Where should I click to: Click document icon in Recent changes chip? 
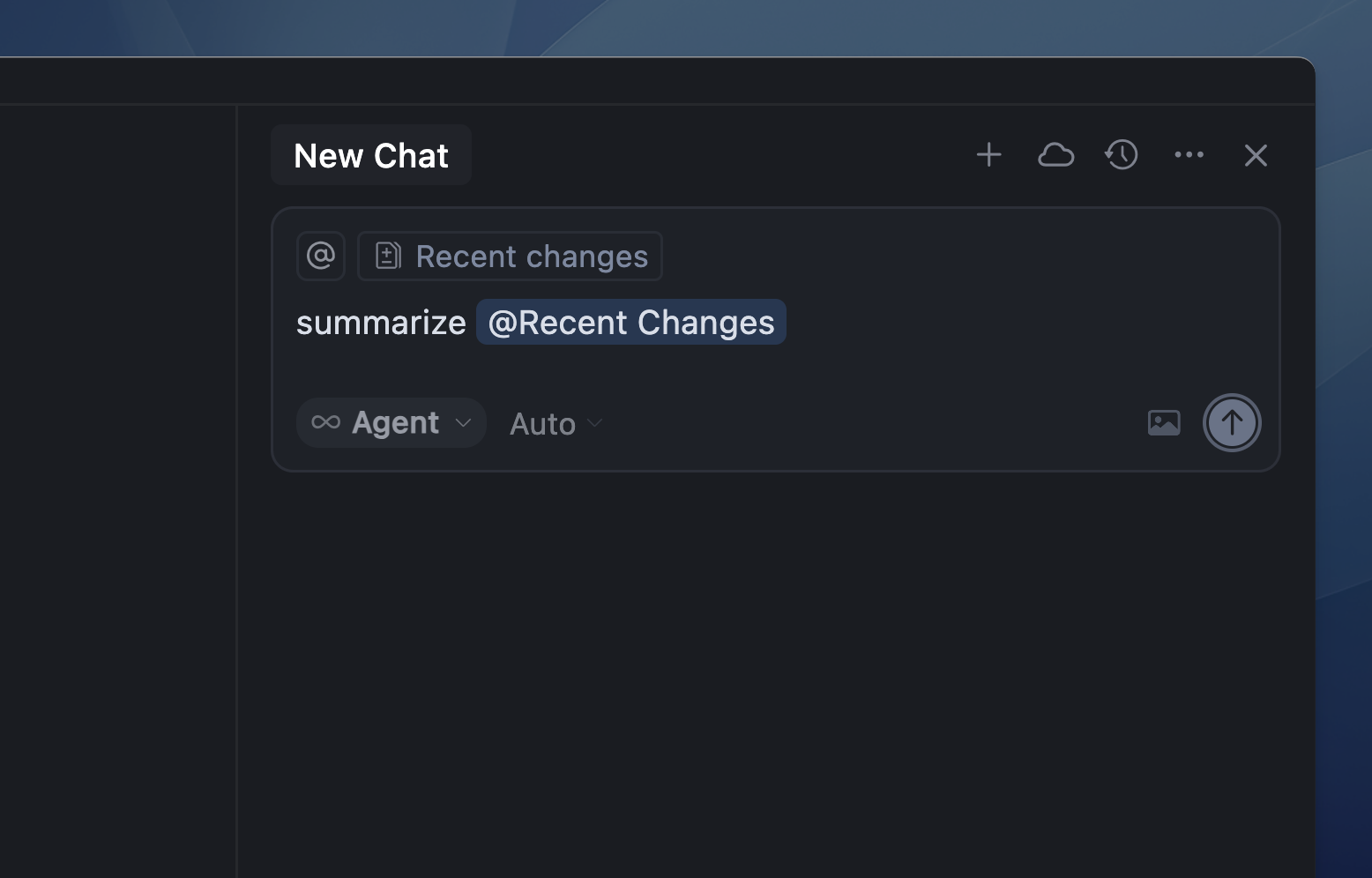388,256
